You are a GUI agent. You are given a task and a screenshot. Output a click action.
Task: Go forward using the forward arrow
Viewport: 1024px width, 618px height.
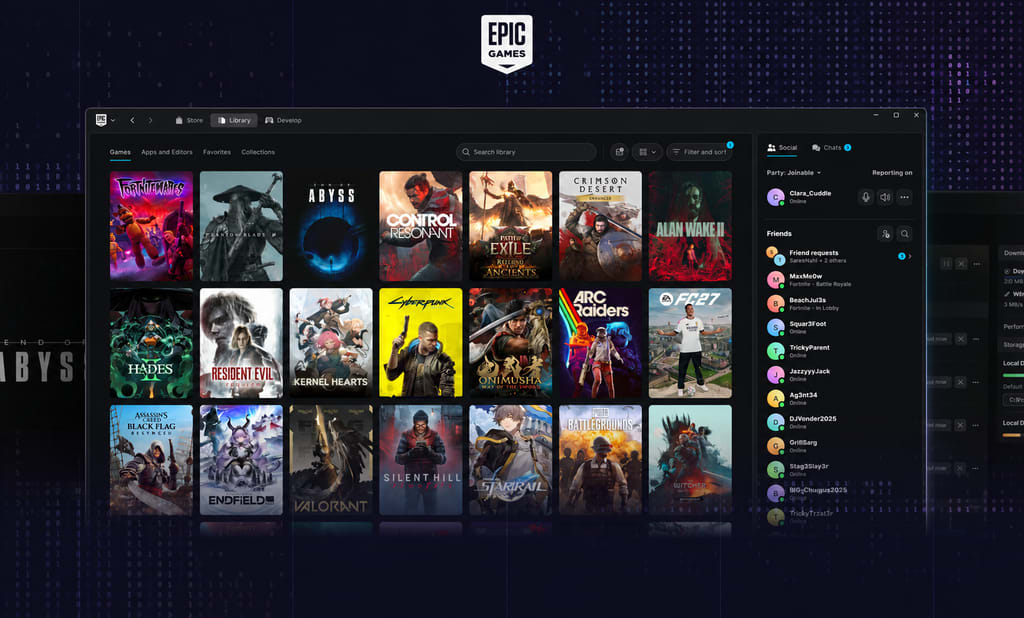point(150,120)
